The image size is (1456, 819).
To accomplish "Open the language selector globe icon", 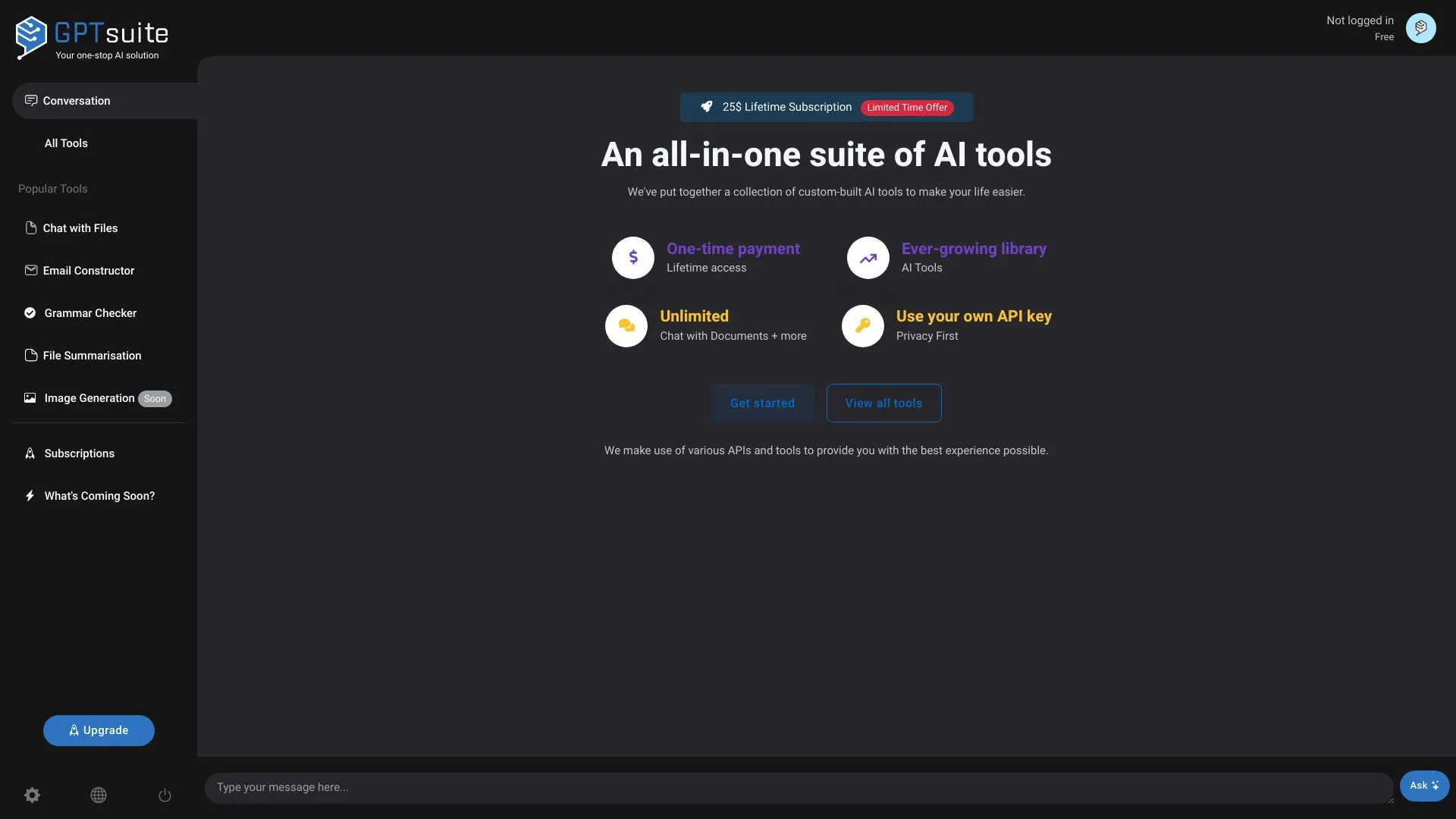I will tap(98, 795).
